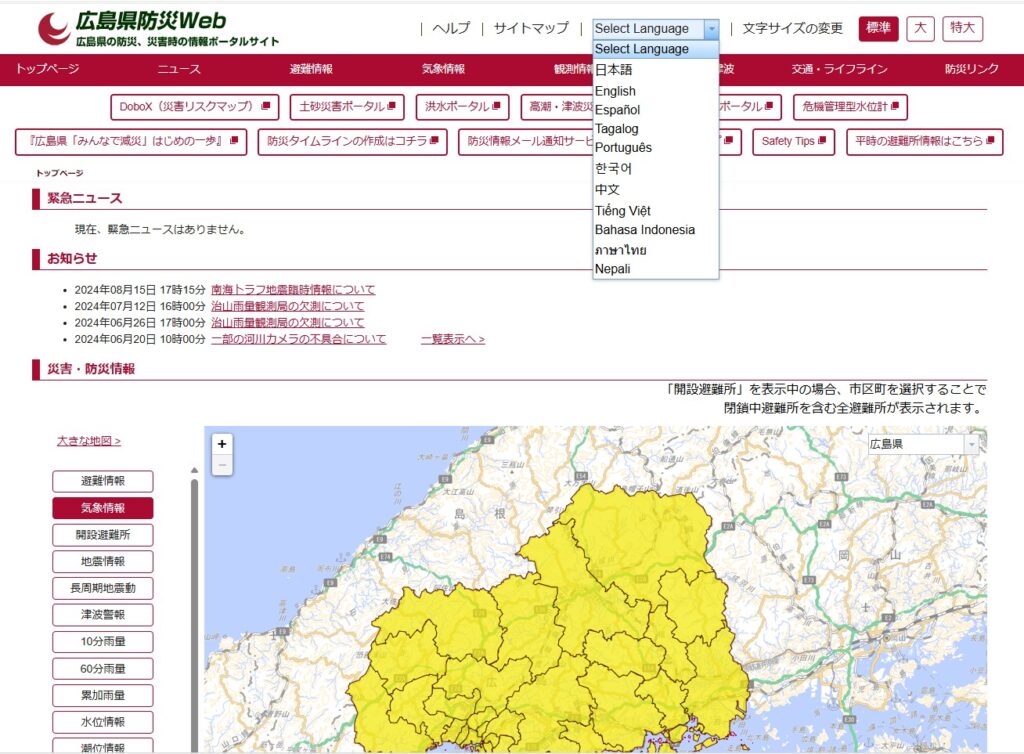Screen dimensions: 1024x754
Task: Choose English from the language list
Action: [x=615, y=91]
